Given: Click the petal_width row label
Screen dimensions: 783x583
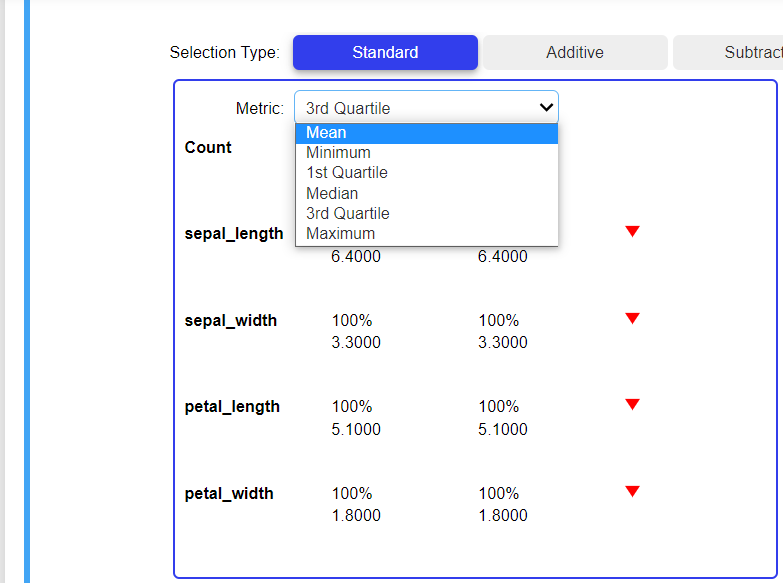Looking at the screenshot, I should (229, 494).
